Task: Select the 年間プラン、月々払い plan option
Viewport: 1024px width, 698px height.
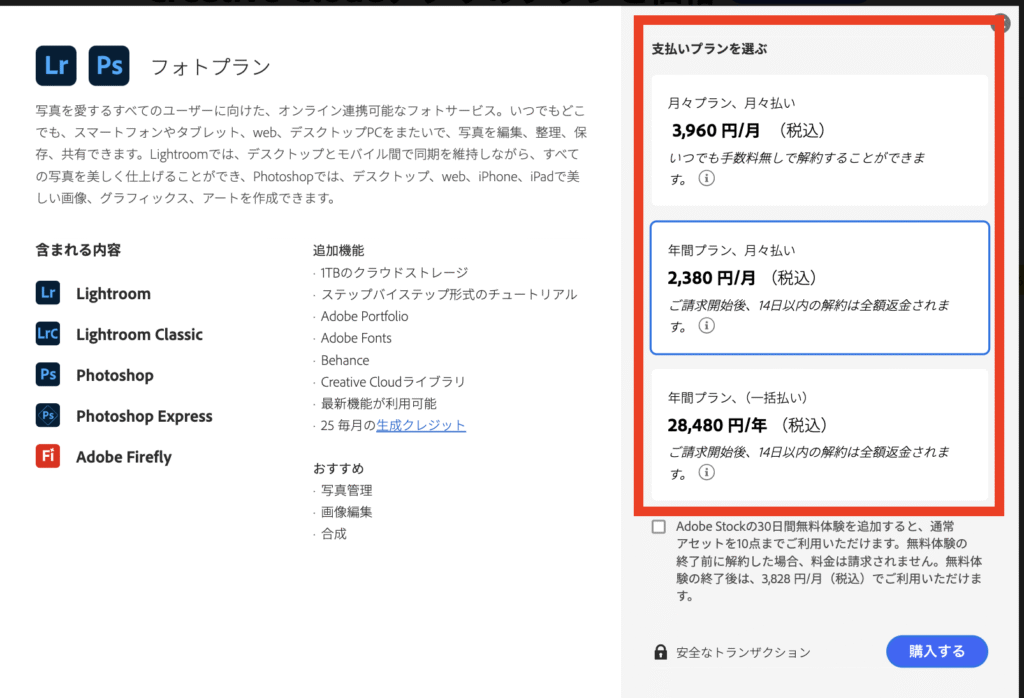Action: [x=819, y=288]
